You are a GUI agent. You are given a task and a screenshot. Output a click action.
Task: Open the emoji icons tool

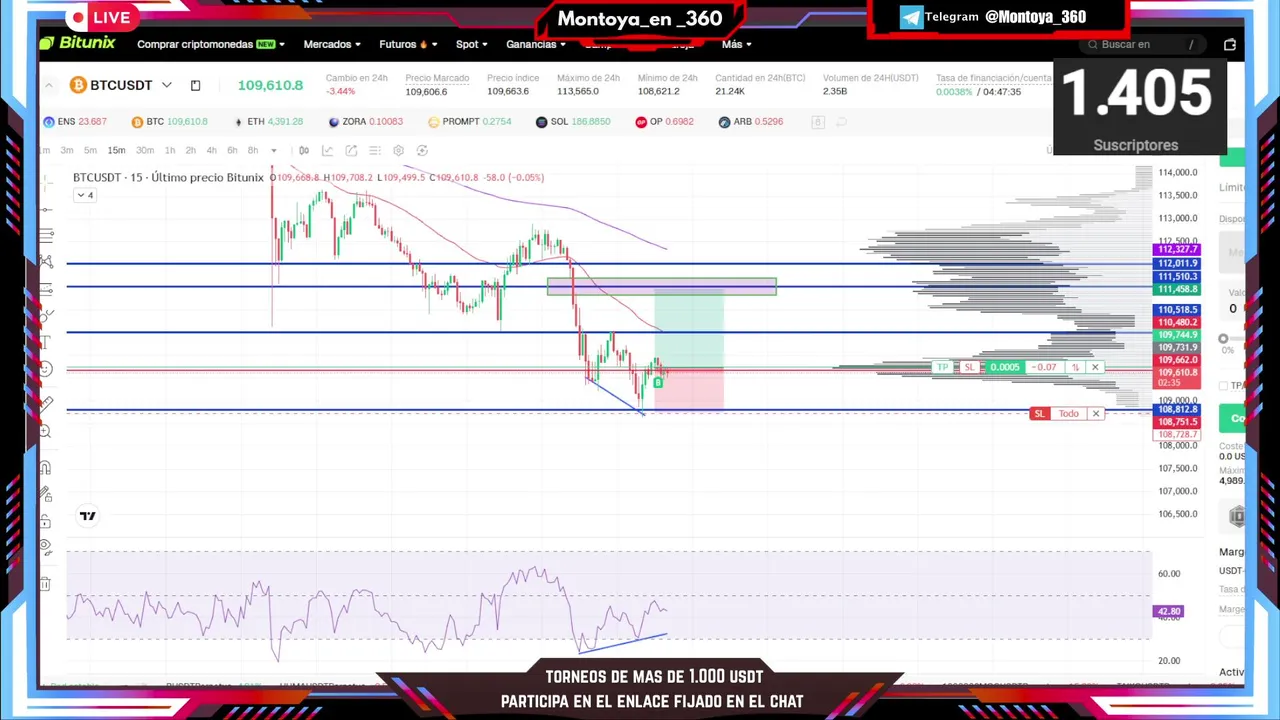pyautogui.click(x=46, y=369)
